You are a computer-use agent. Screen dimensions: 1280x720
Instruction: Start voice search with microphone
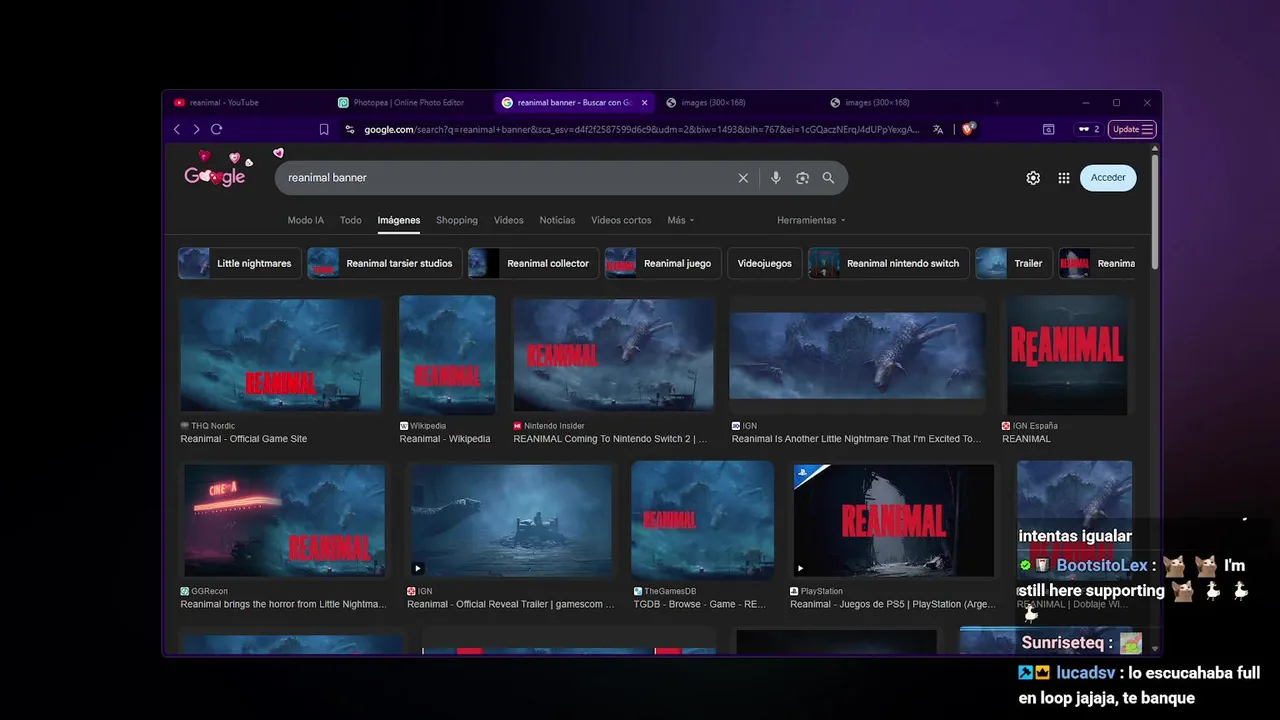pos(775,178)
